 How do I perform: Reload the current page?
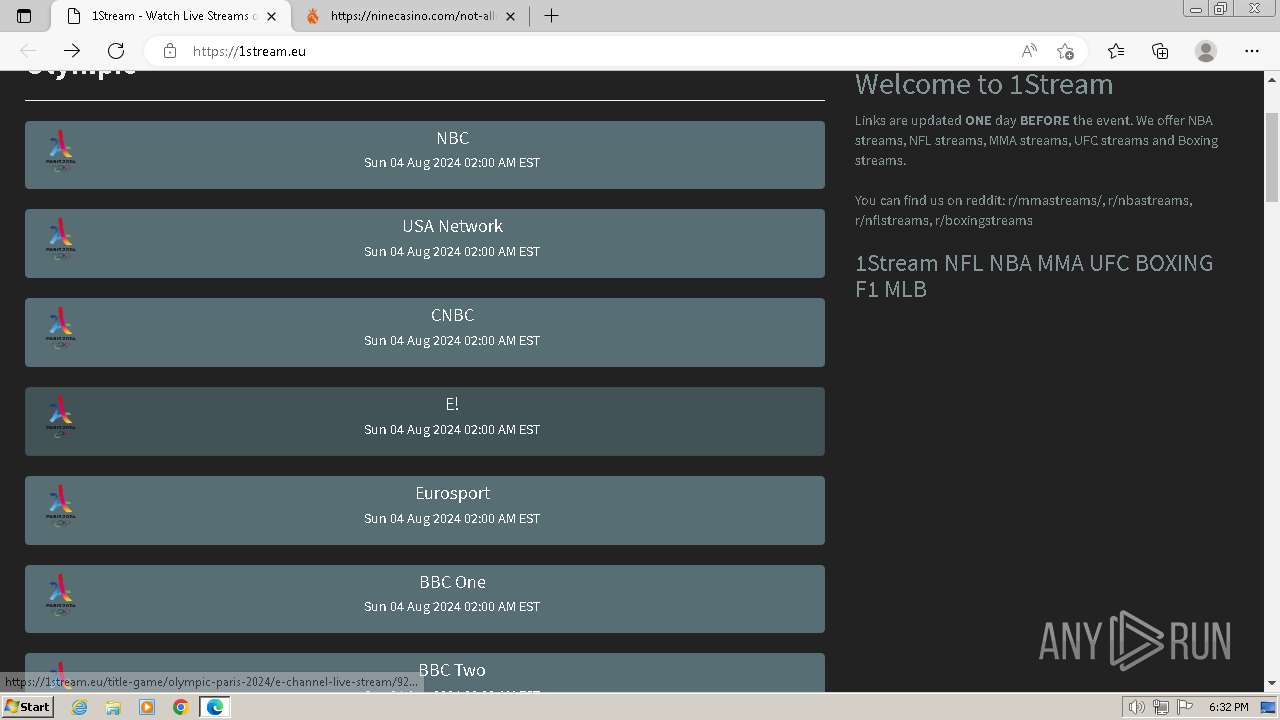(x=116, y=51)
